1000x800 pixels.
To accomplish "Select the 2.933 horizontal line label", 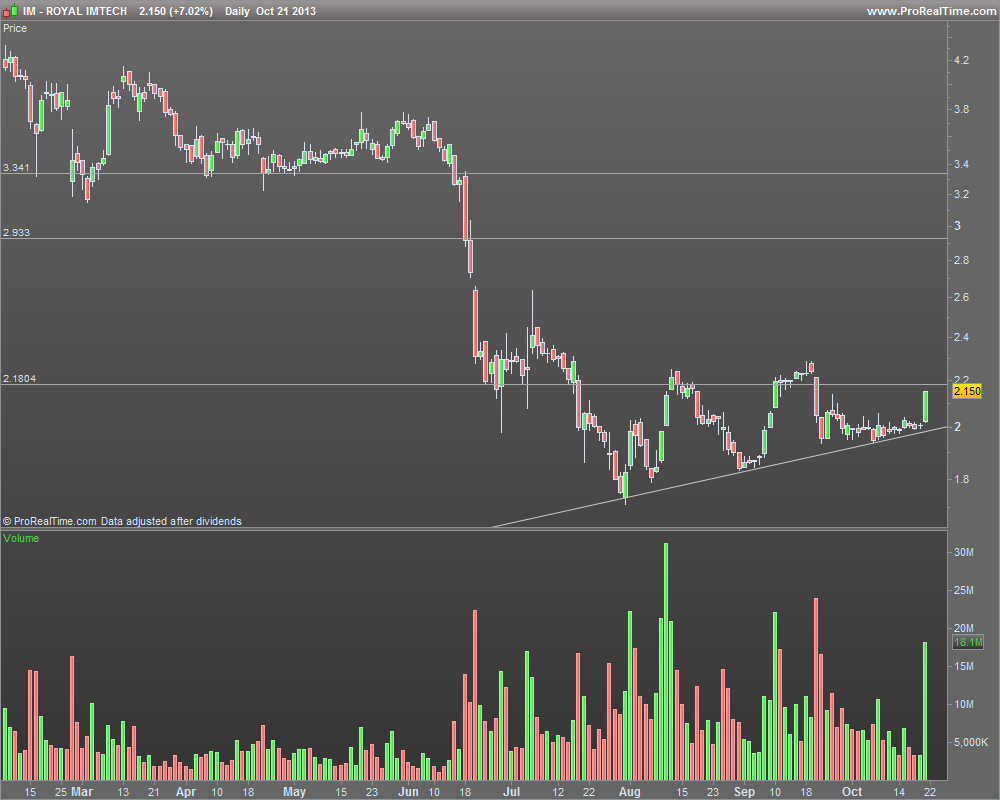I will click(16, 233).
